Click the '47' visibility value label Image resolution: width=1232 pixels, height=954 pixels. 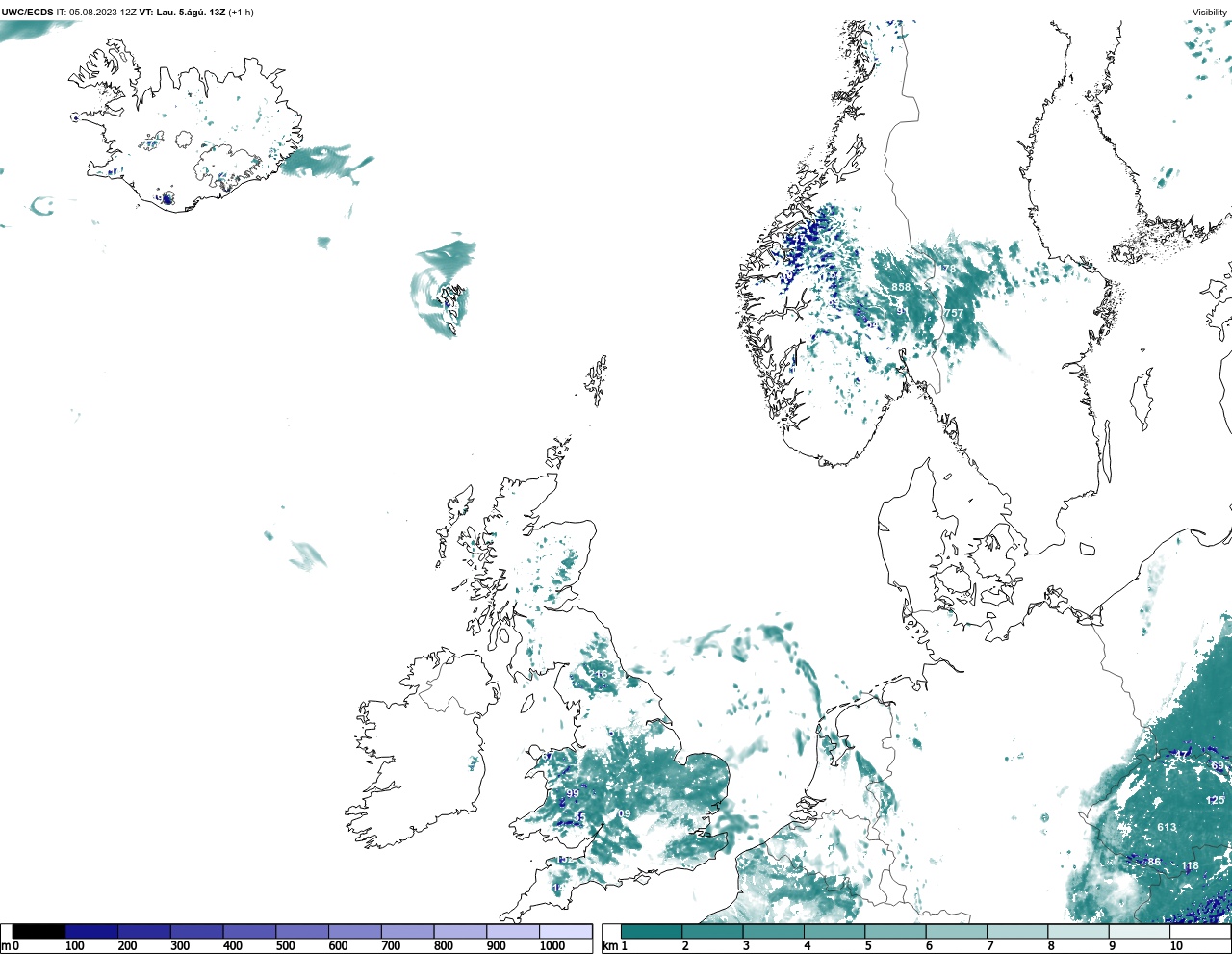click(x=1183, y=754)
